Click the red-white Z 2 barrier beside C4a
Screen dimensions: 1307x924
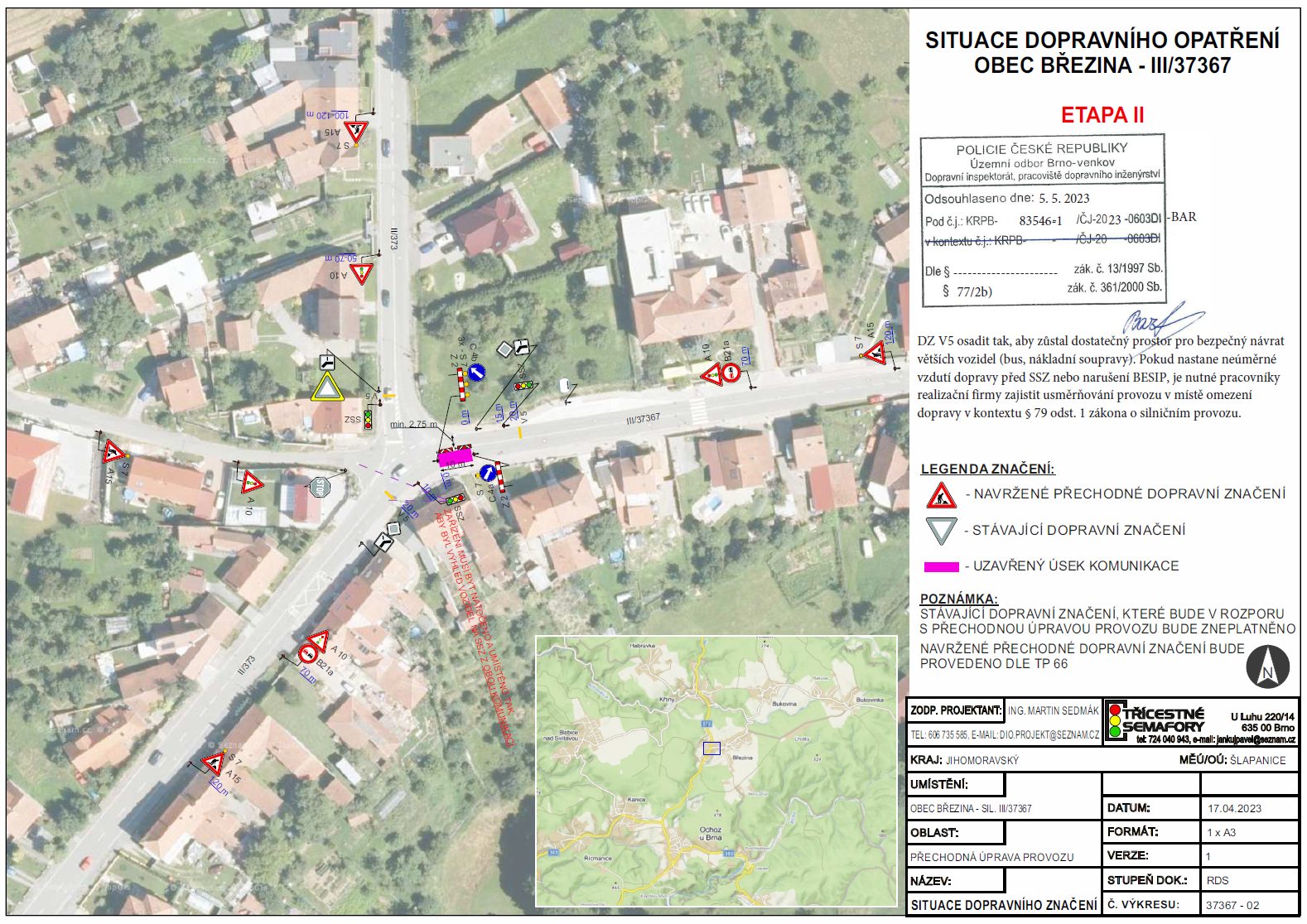pyautogui.click(x=500, y=478)
